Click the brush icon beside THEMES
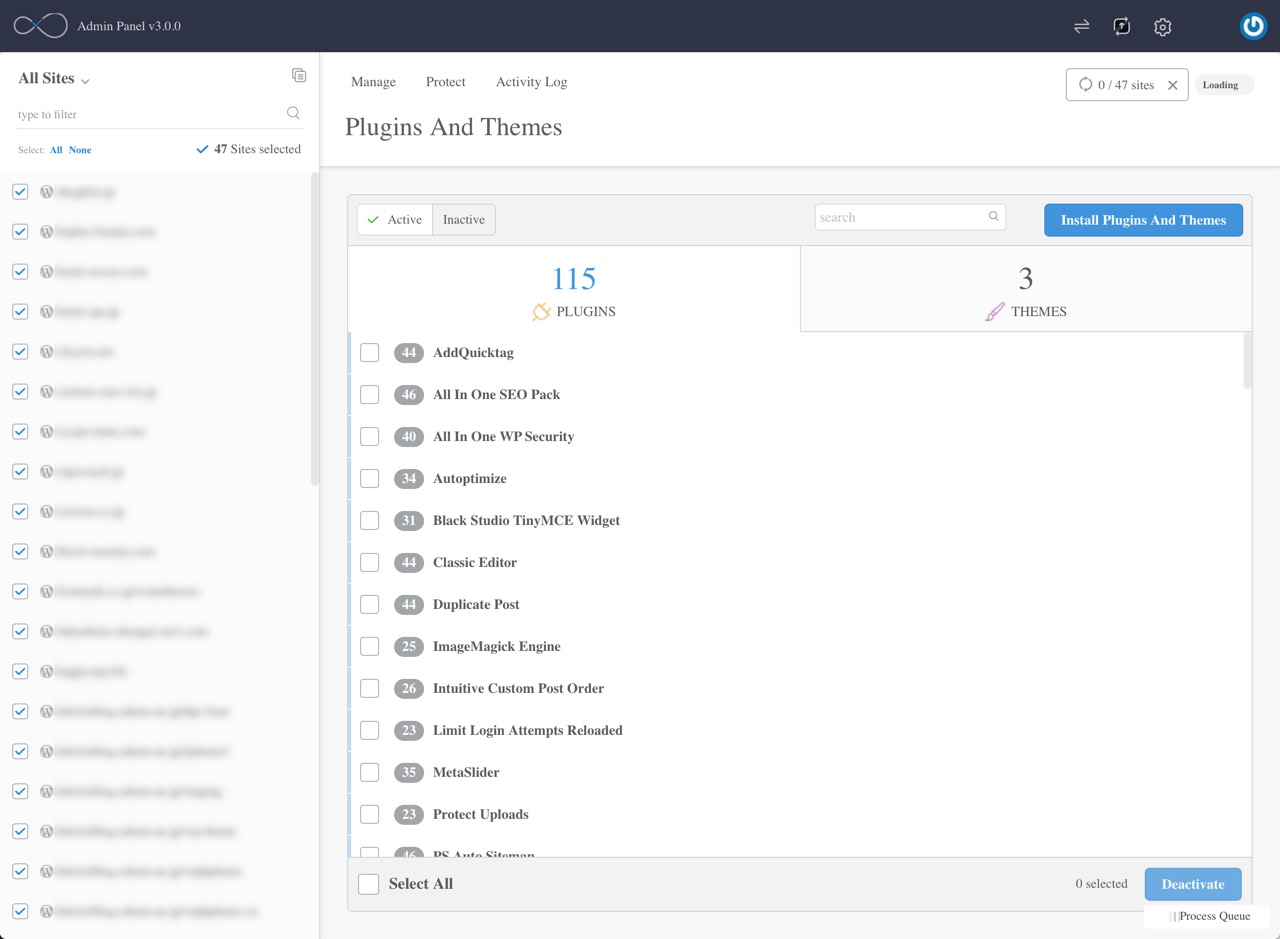This screenshot has height=939, width=1280. click(995, 311)
